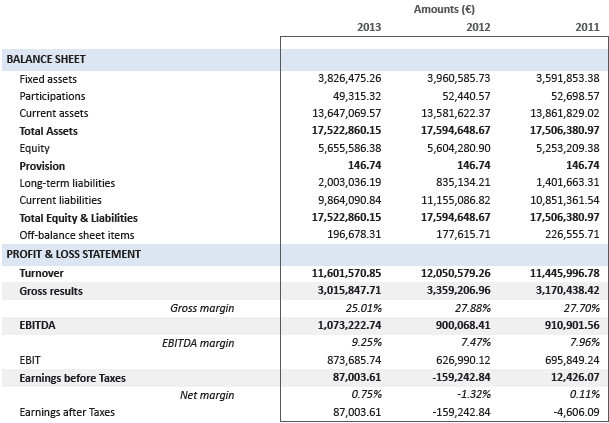Select the 2011 Equity value 5,253,209.38

click(557, 149)
